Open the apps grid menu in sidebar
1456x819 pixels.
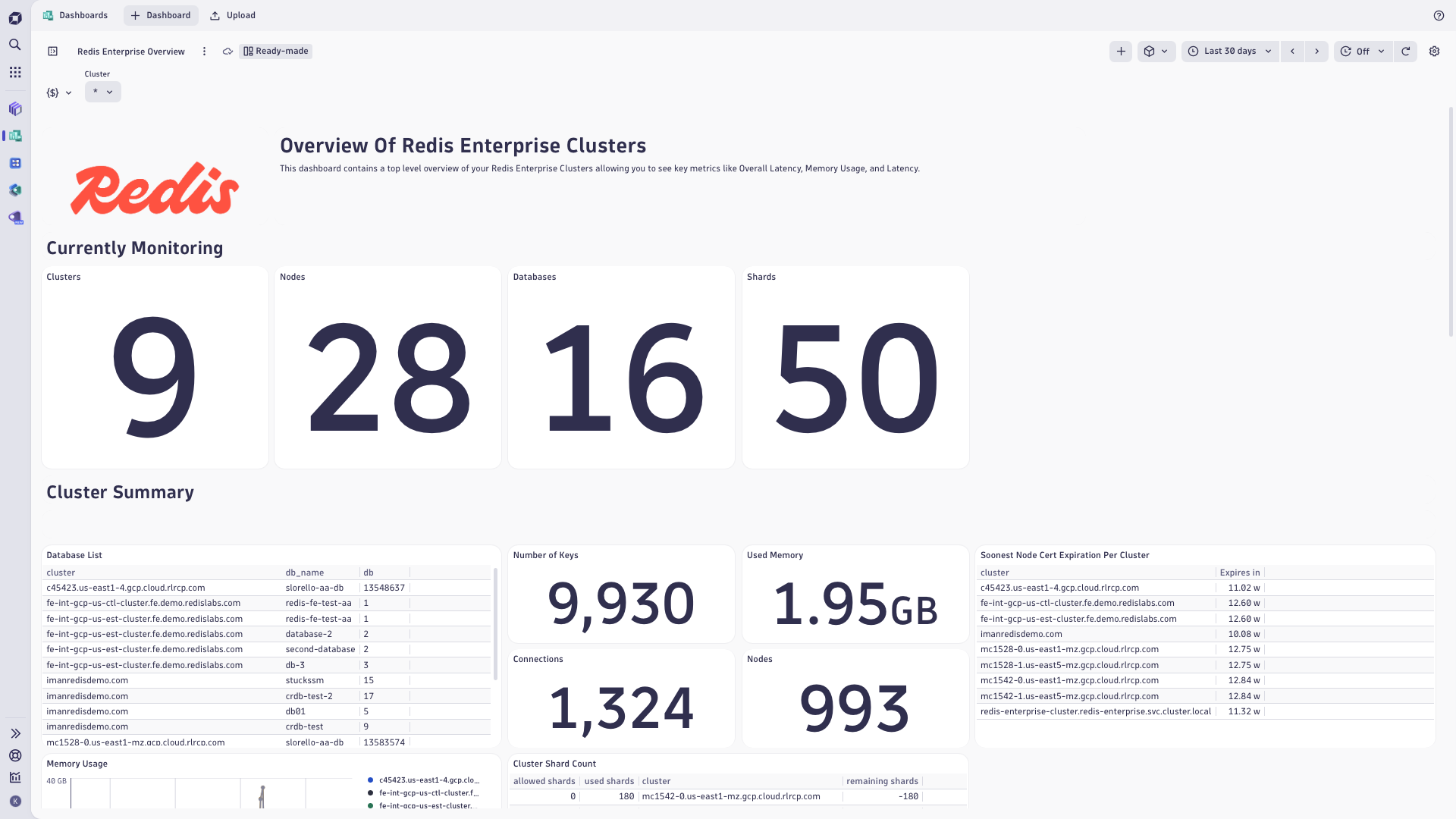tap(15, 72)
